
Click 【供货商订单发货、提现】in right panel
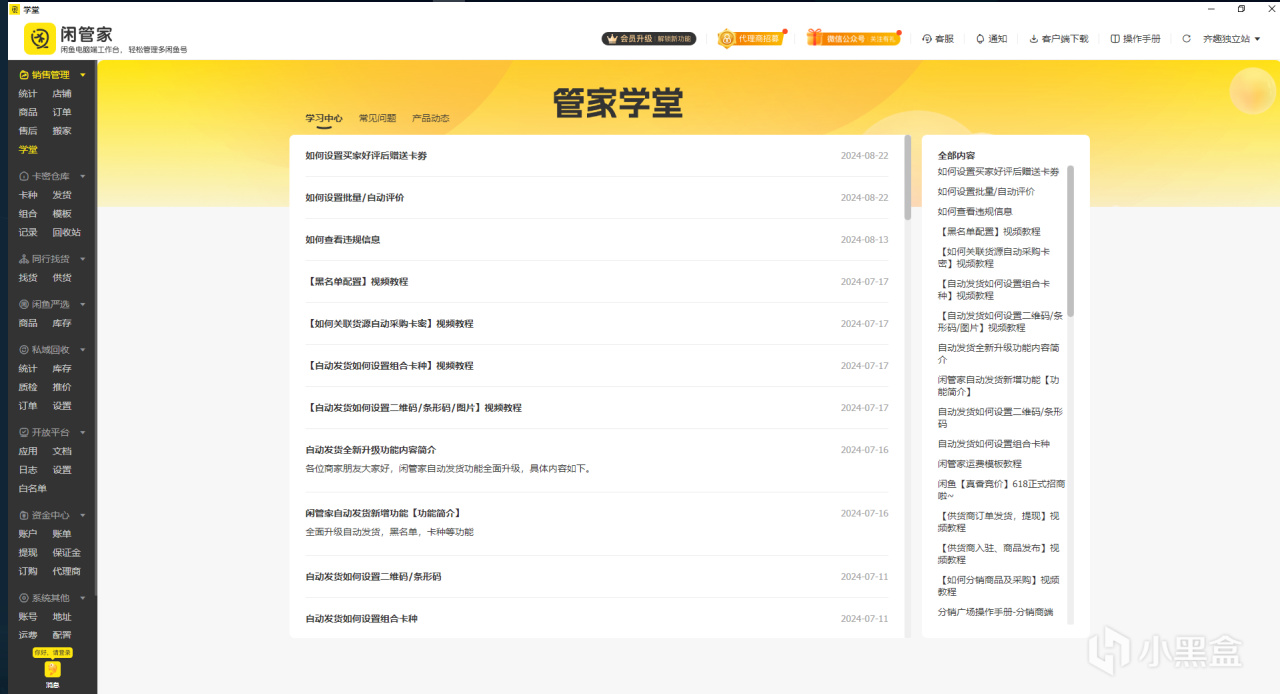(1001, 522)
